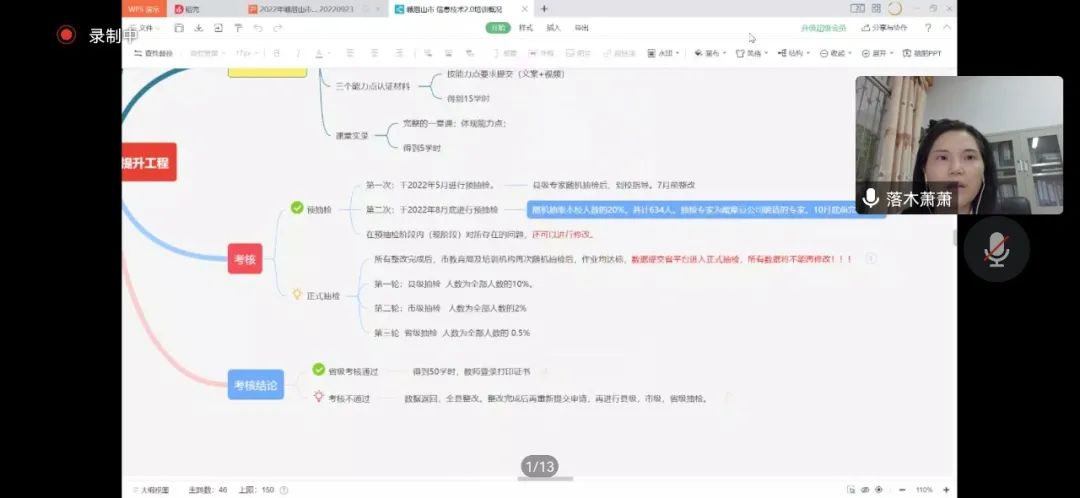Switch to the 插入 insert tab

(x=553, y=28)
